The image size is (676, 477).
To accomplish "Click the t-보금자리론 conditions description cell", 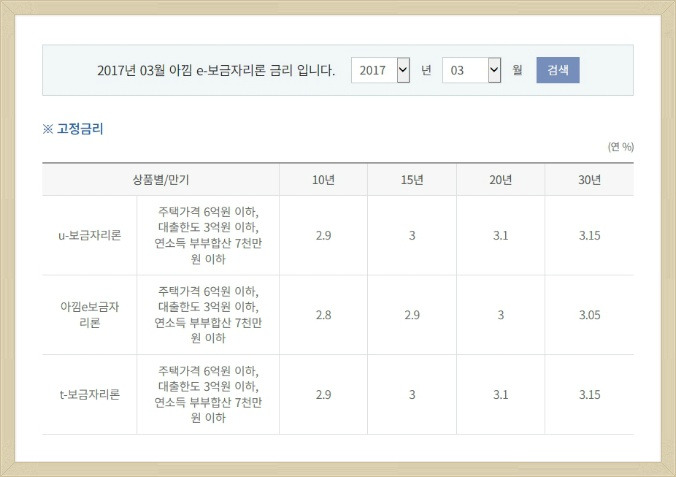I will 208,394.
